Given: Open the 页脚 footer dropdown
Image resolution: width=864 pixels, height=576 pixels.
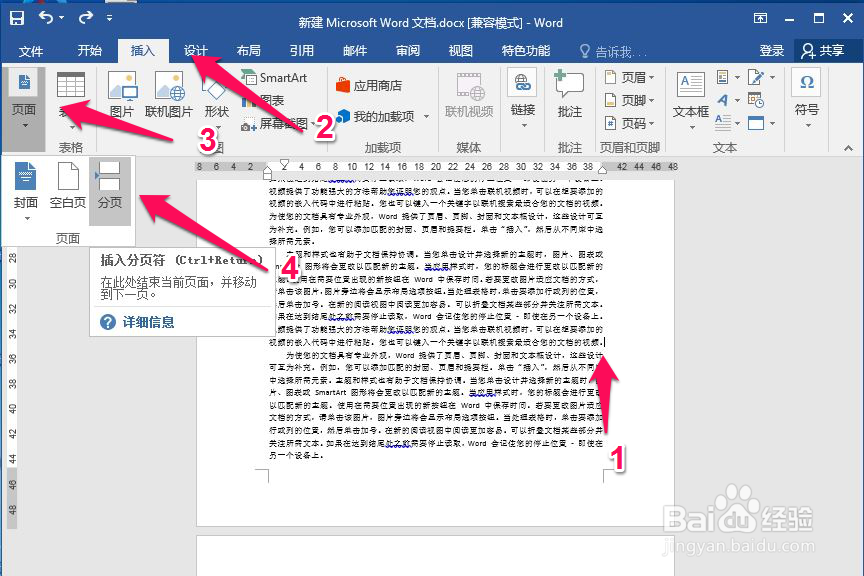Looking at the screenshot, I should point(630,100).
